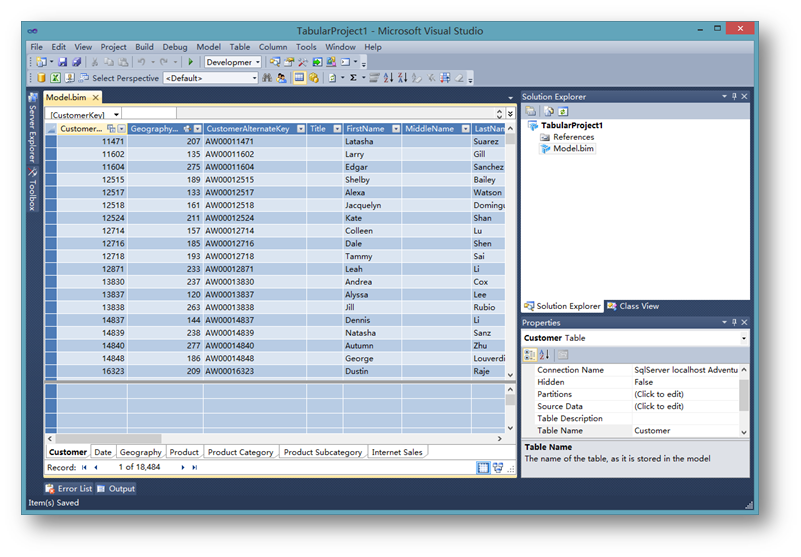Open Existing Connections icon in the model toolbar
This screenshot has height=557, width=801.
tap(69, 78)
